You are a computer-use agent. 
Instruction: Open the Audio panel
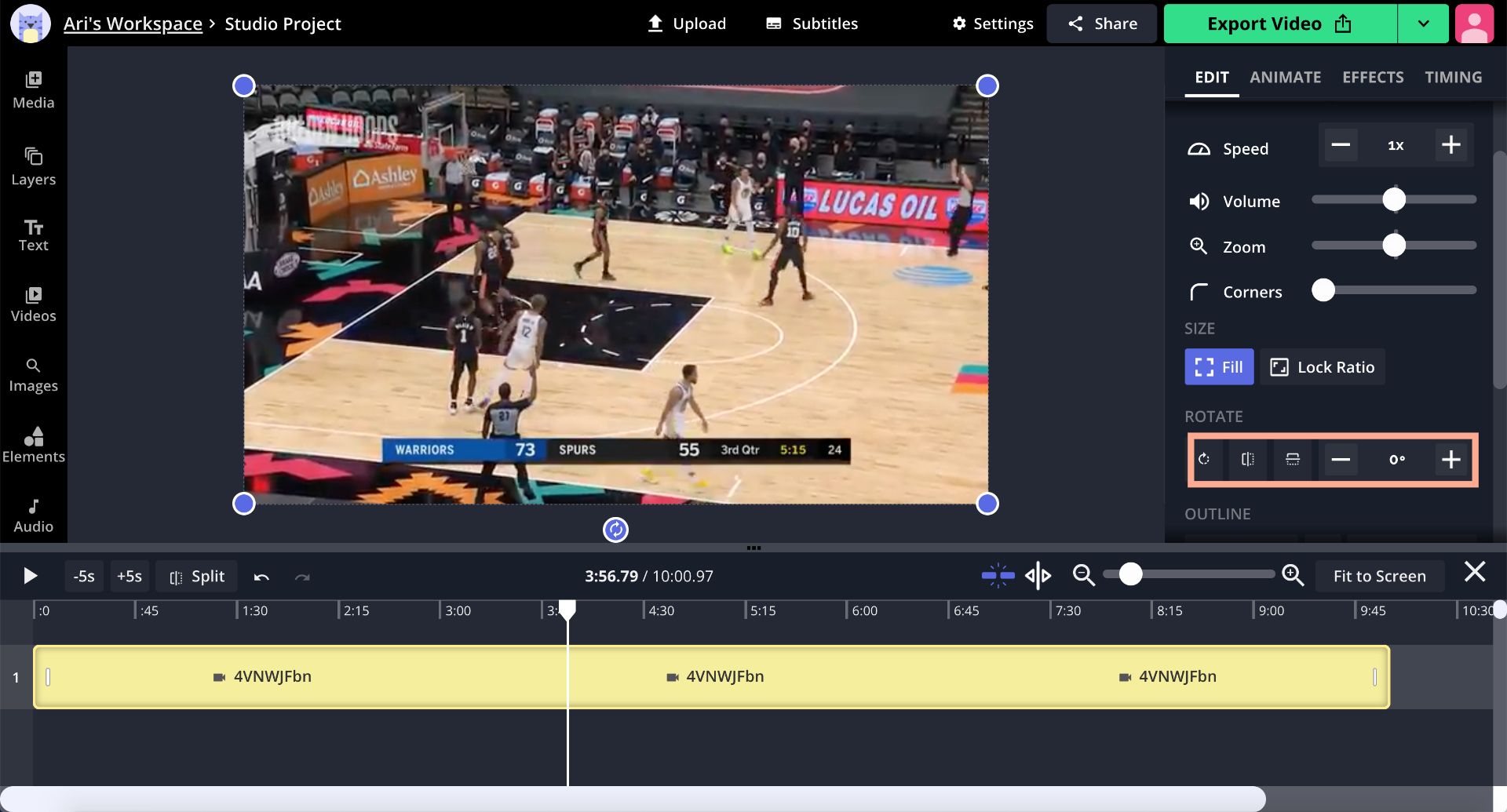[33, 515]
